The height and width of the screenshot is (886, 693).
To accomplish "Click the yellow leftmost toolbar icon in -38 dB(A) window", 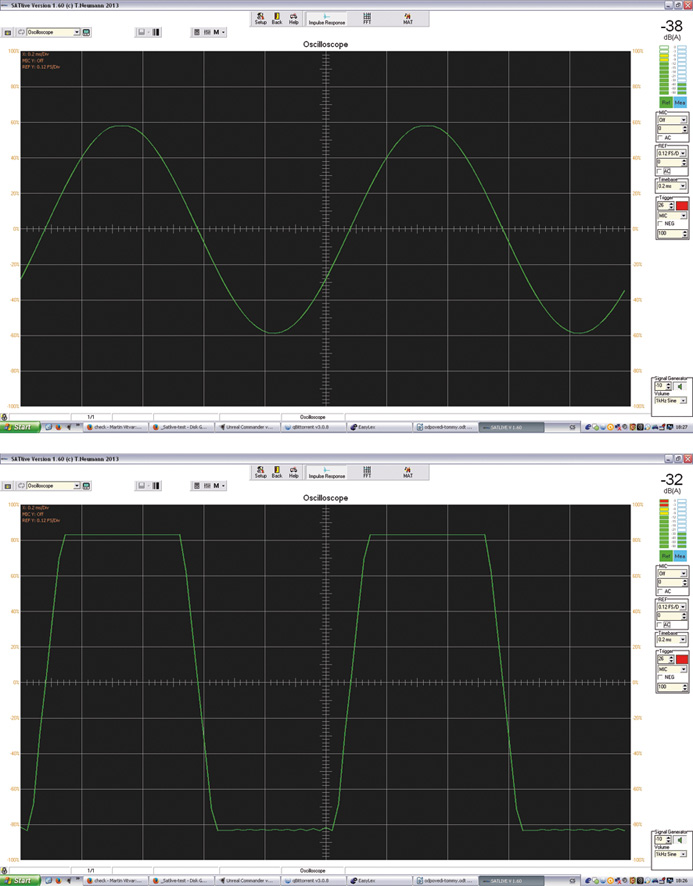I will 8,33.
